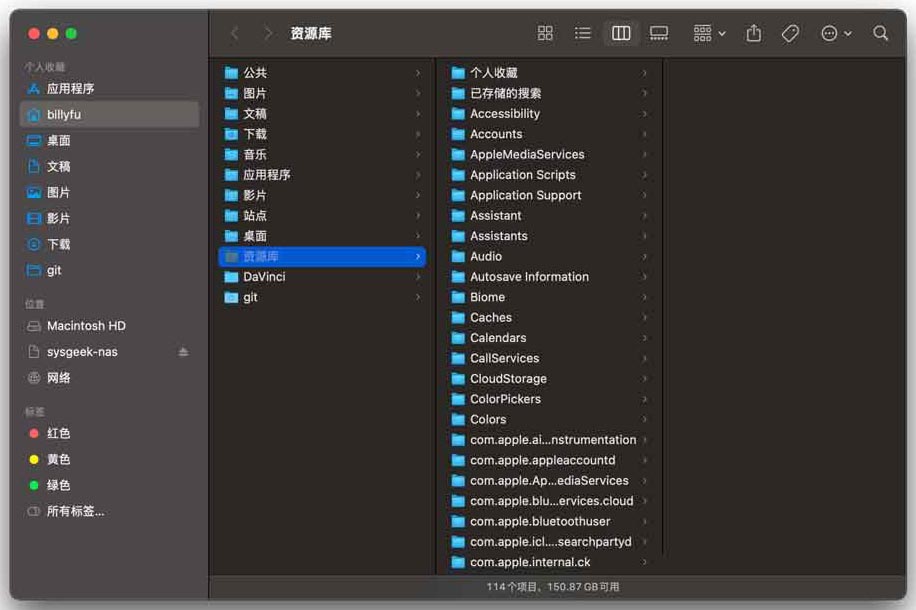Screen dimensions: 916x610
Task: Filter by the 红色 red tag
Action: pos(58,434)
